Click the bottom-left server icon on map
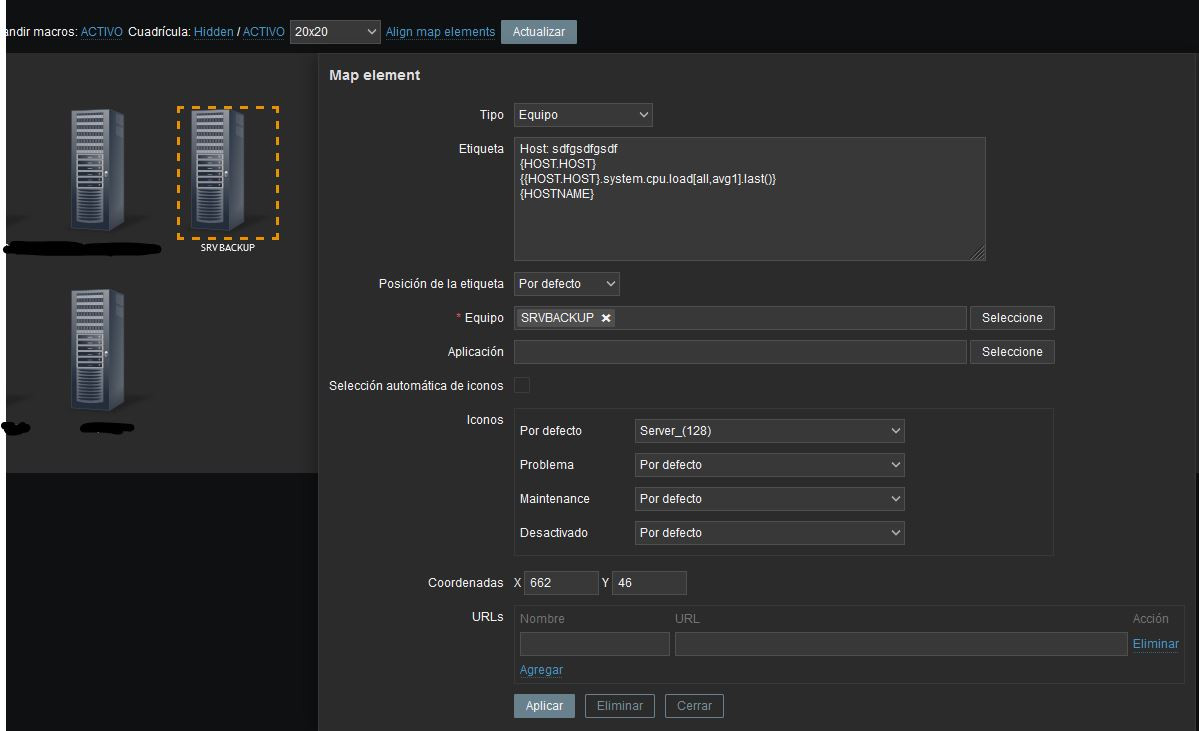Screen dimensions: 1199x731 (98, 350)
